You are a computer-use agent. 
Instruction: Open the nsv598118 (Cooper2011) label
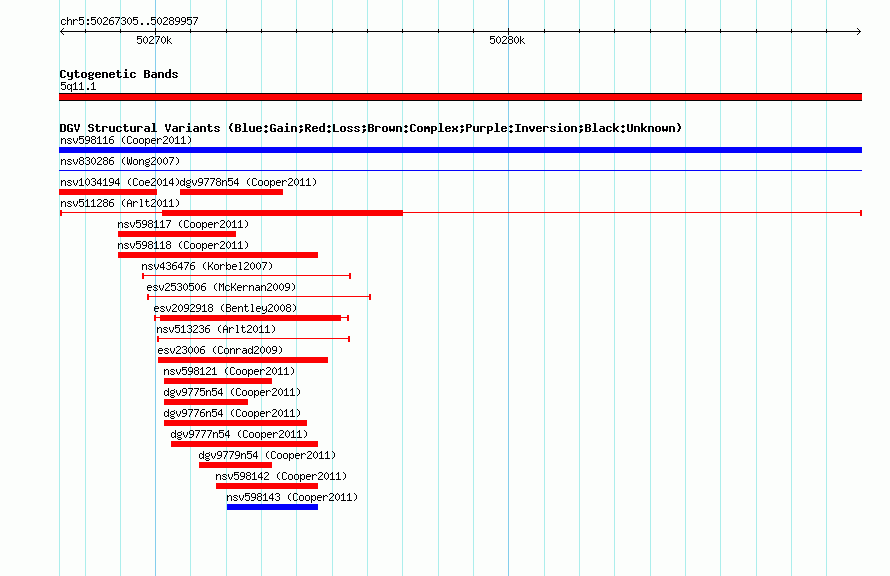[183, 245]
